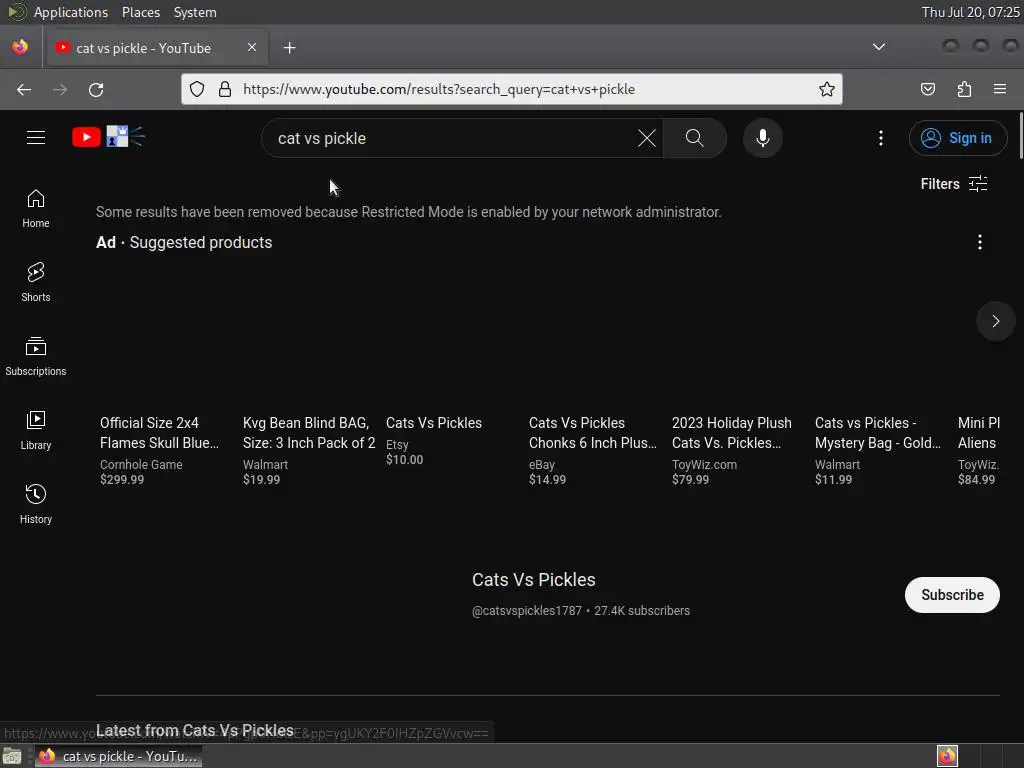Open Shorts in the sidebar
The height and width of the screenshot is (768, 1024).
pyautogui.click(x=36, y=282)
